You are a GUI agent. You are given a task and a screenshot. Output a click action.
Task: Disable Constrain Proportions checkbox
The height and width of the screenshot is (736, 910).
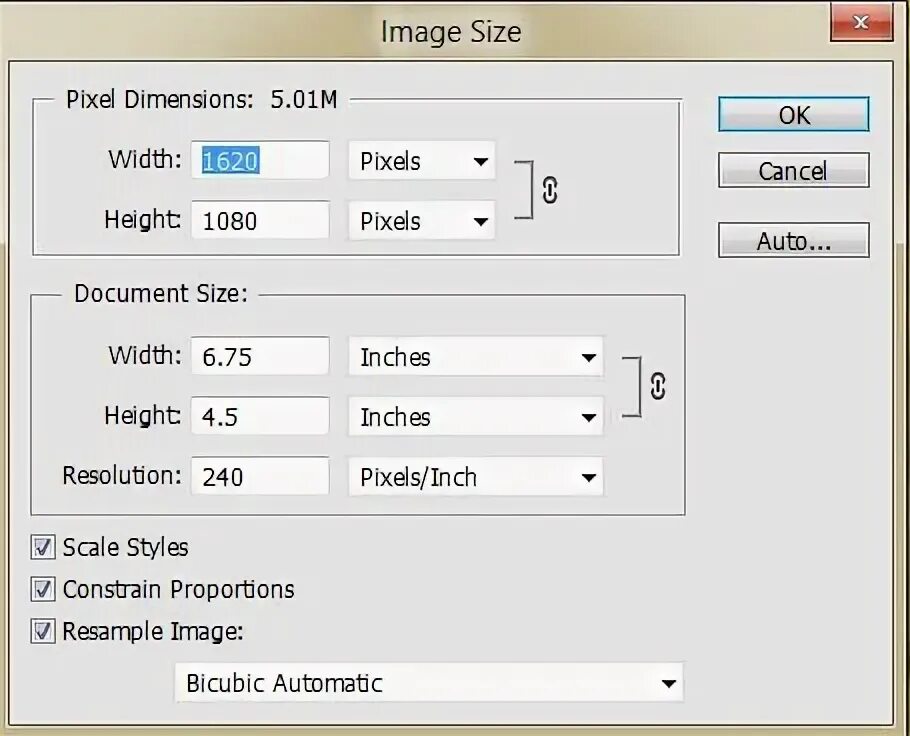(x=43, y=589)
